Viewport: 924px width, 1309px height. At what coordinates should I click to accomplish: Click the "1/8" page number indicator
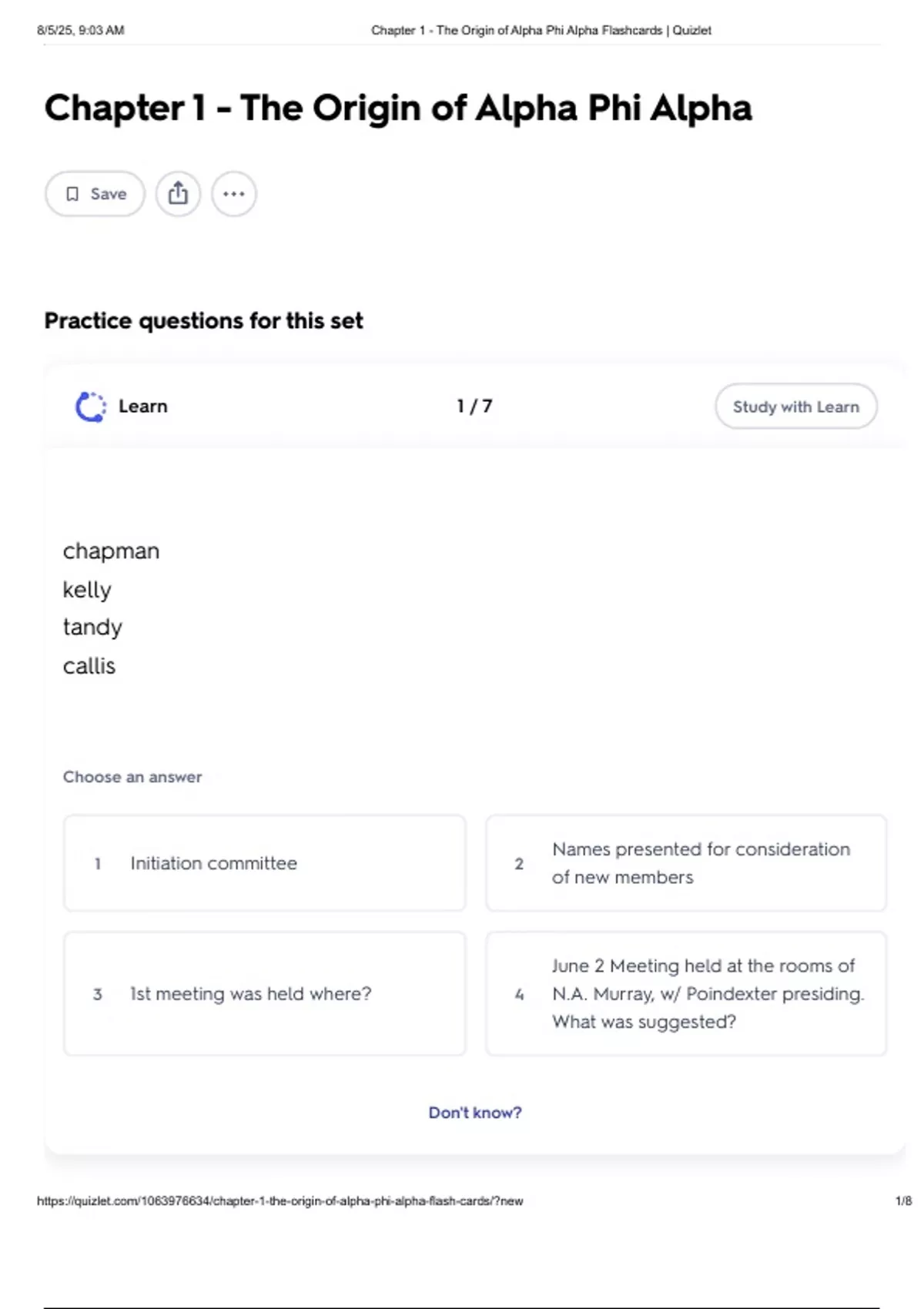tap(903, 1200)
